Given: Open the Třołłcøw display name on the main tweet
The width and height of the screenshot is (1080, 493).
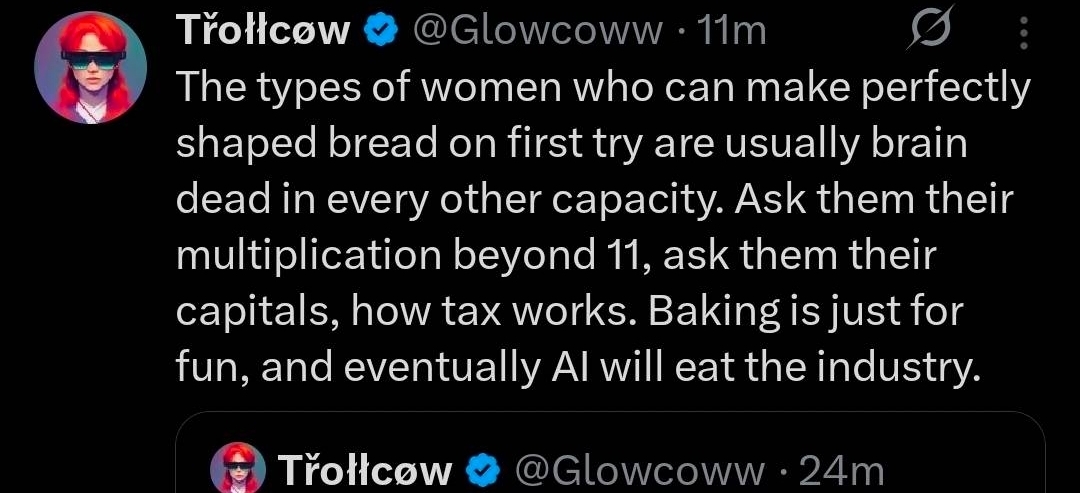Looking at the screenshot, I should [263, 32].
